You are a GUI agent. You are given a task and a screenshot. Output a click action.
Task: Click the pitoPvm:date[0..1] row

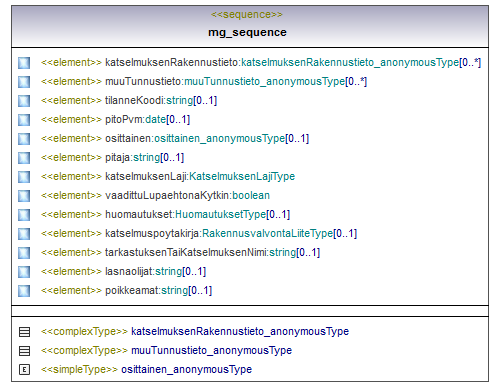[x=115, y=120]
